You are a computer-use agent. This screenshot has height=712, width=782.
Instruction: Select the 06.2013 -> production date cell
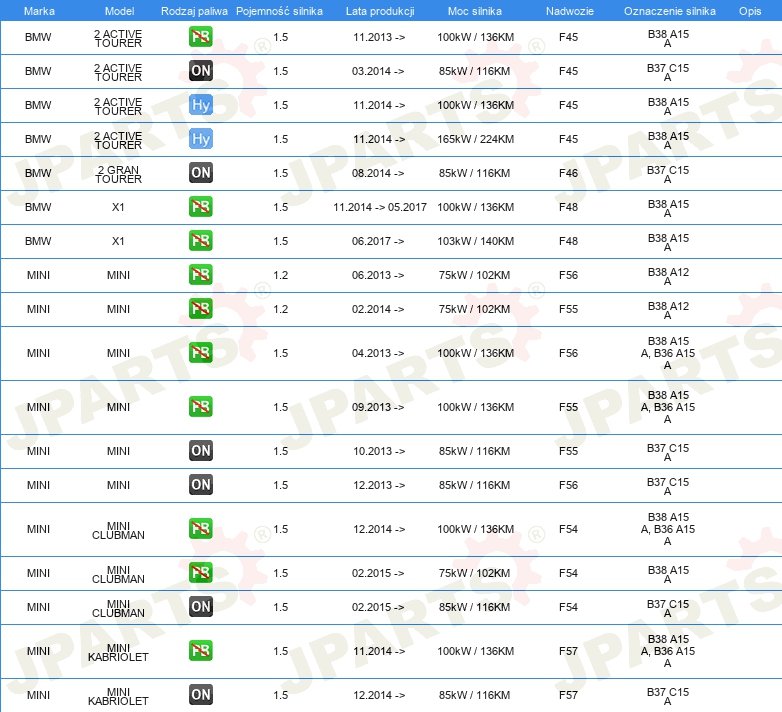click(x=378, y=275)
